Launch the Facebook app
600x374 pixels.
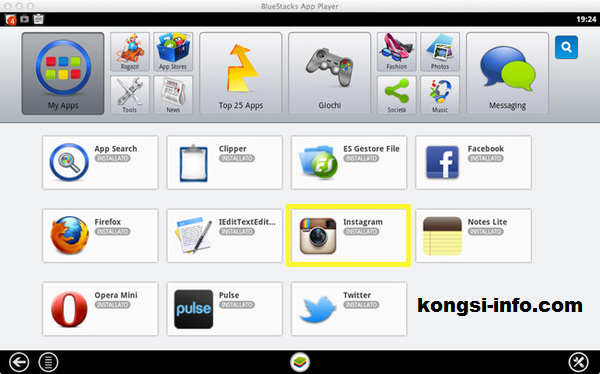pos(473,162)
